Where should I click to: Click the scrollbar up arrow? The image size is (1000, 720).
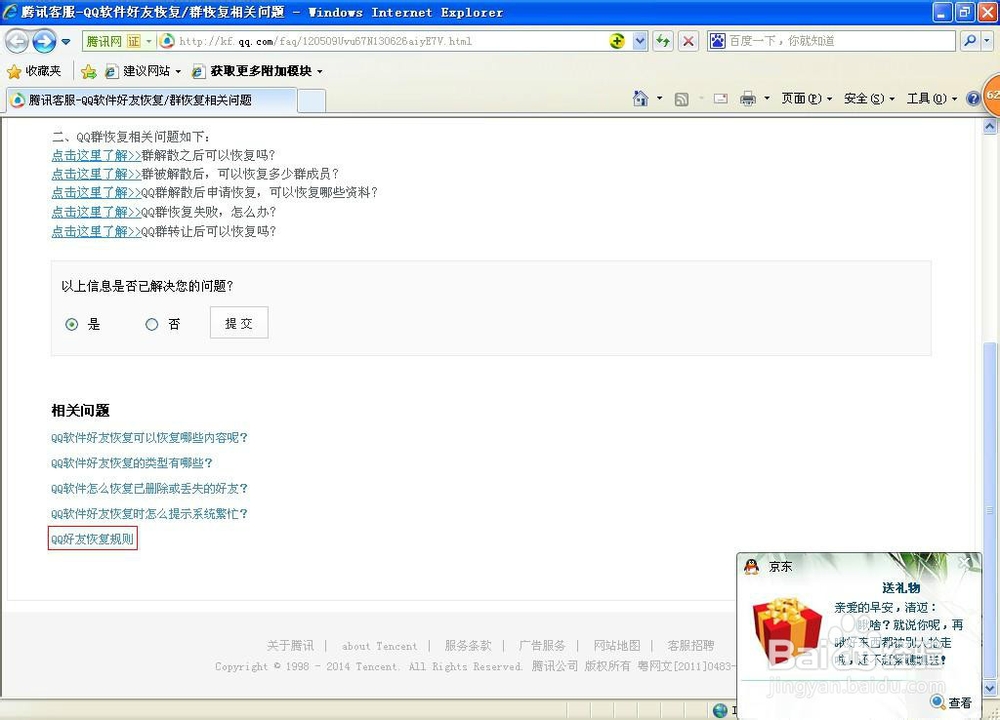point(990,126)
